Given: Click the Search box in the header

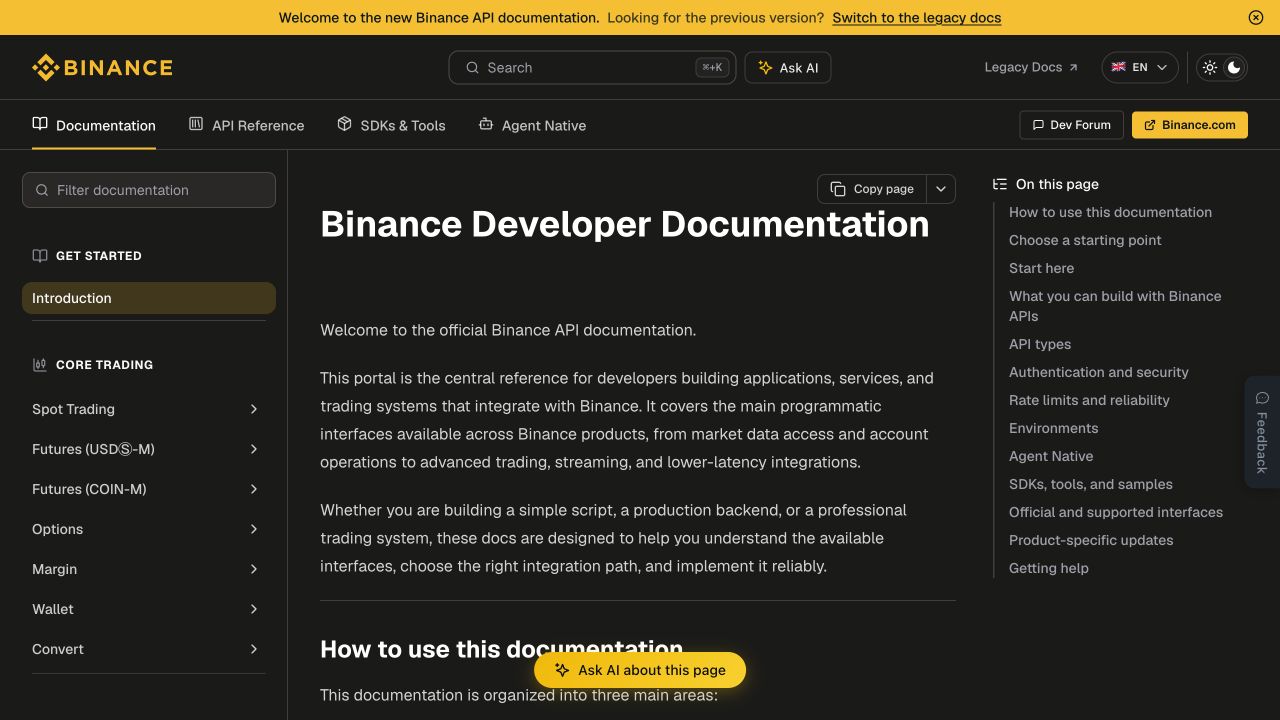Looking at the screenshot, I should tap(592, 68).
